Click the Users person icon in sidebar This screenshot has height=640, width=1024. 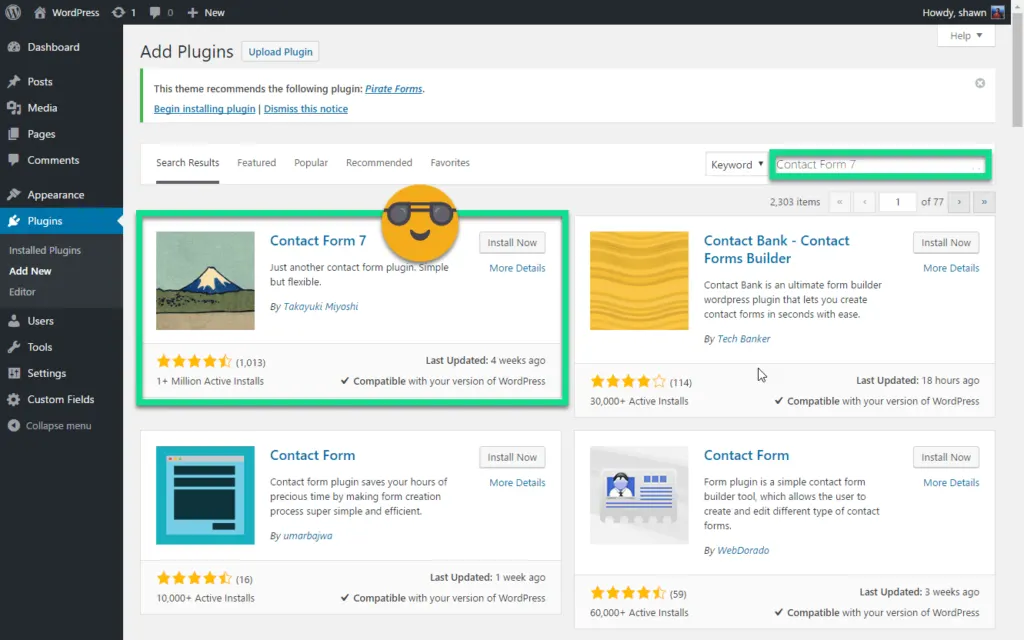(x=14, y=321)
